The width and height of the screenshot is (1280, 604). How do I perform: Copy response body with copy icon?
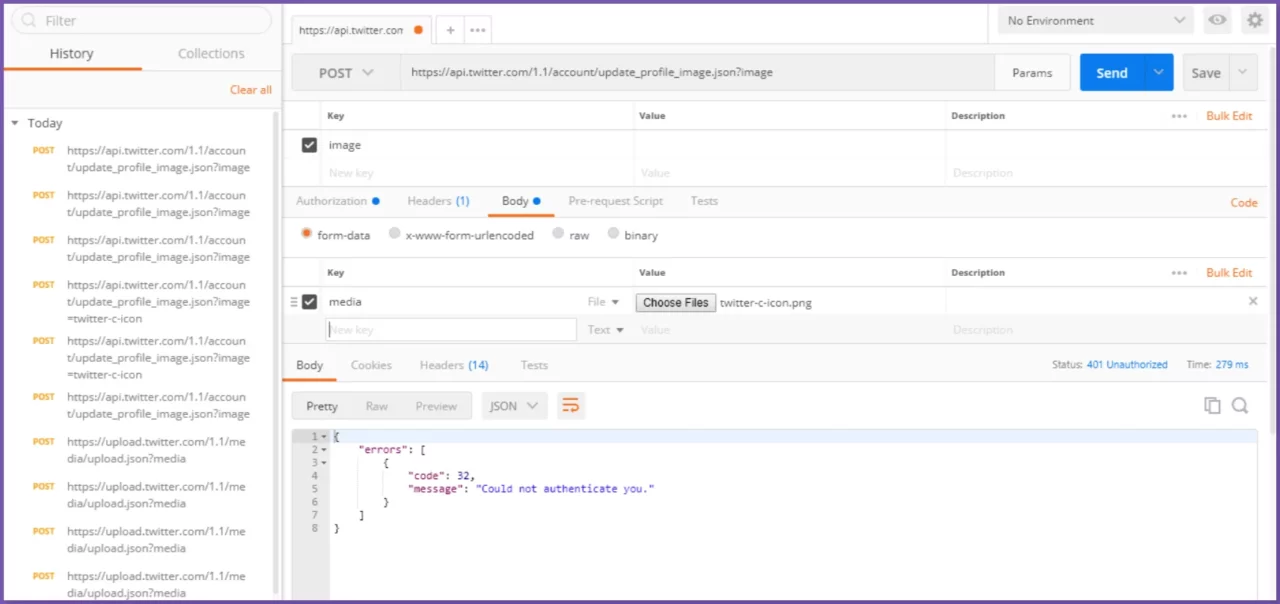(x=1212, y=405)
